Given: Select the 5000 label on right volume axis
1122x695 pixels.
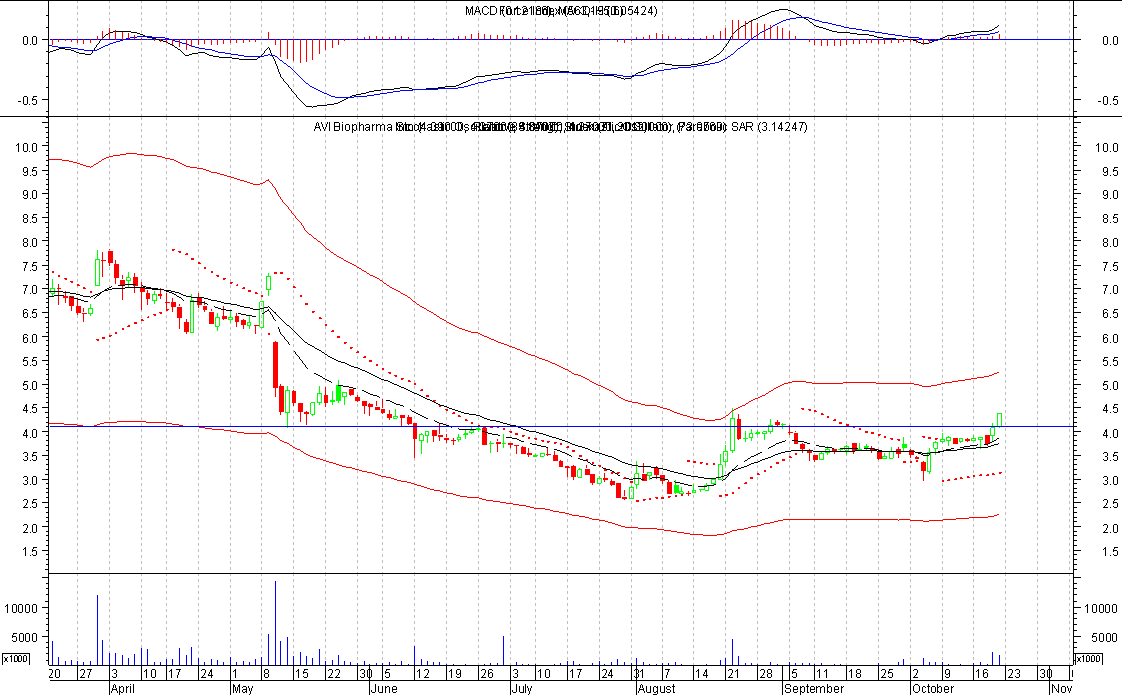Looking at the screenshot, I should pyautogui.click(x=1104, y=637).
